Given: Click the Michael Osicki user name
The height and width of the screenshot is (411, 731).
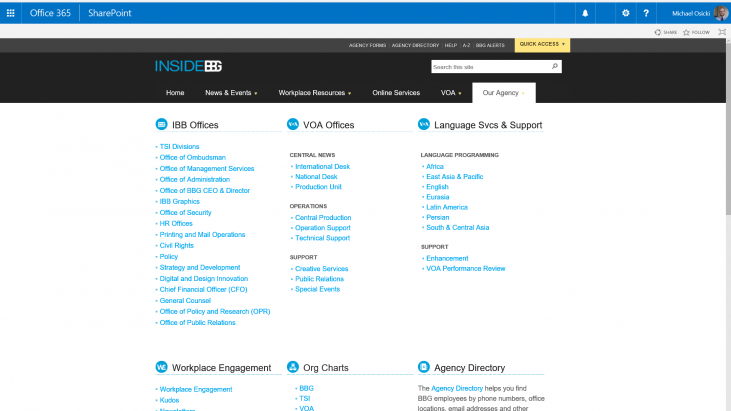Looking at the screenshot, I should [691, 14].
